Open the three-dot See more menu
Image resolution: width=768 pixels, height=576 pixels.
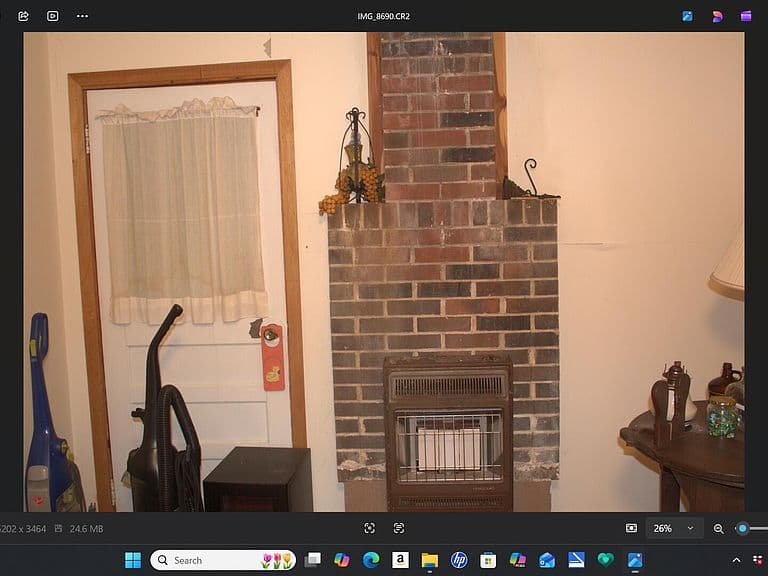(x=82, y=16)
